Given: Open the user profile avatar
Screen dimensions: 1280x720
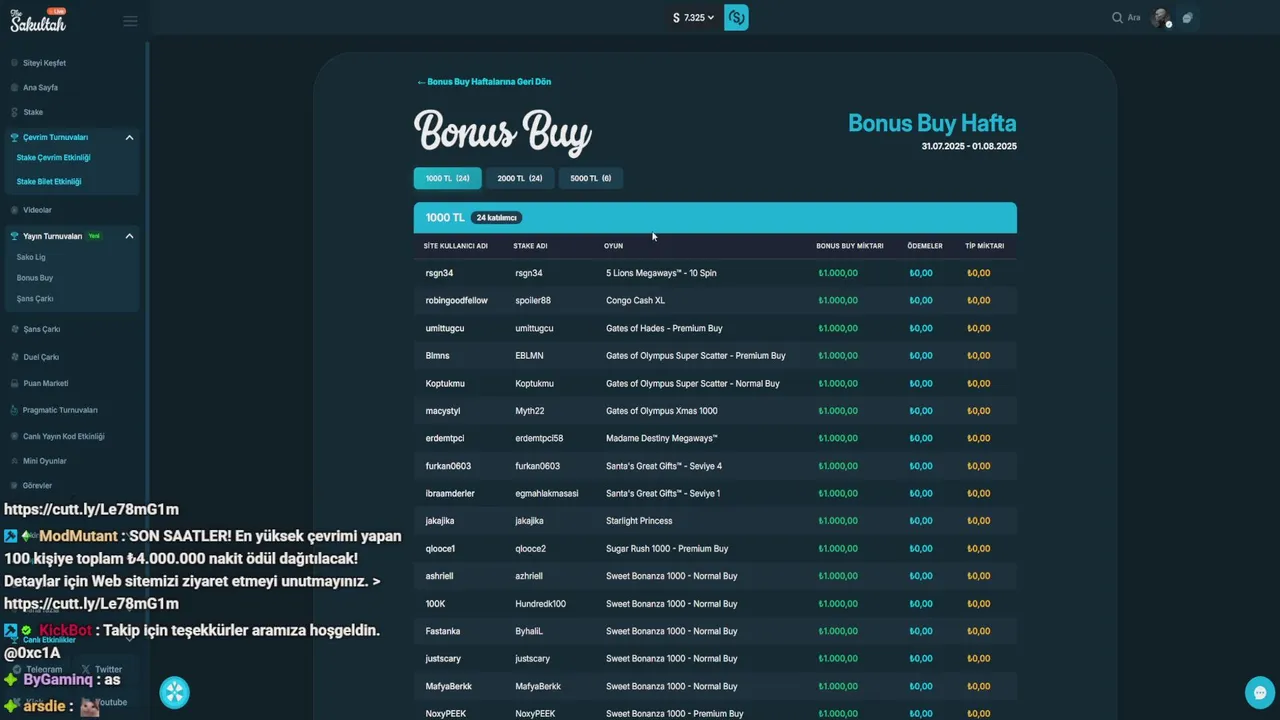Looking at the screenshot, I should click(x=1161, y=18).
